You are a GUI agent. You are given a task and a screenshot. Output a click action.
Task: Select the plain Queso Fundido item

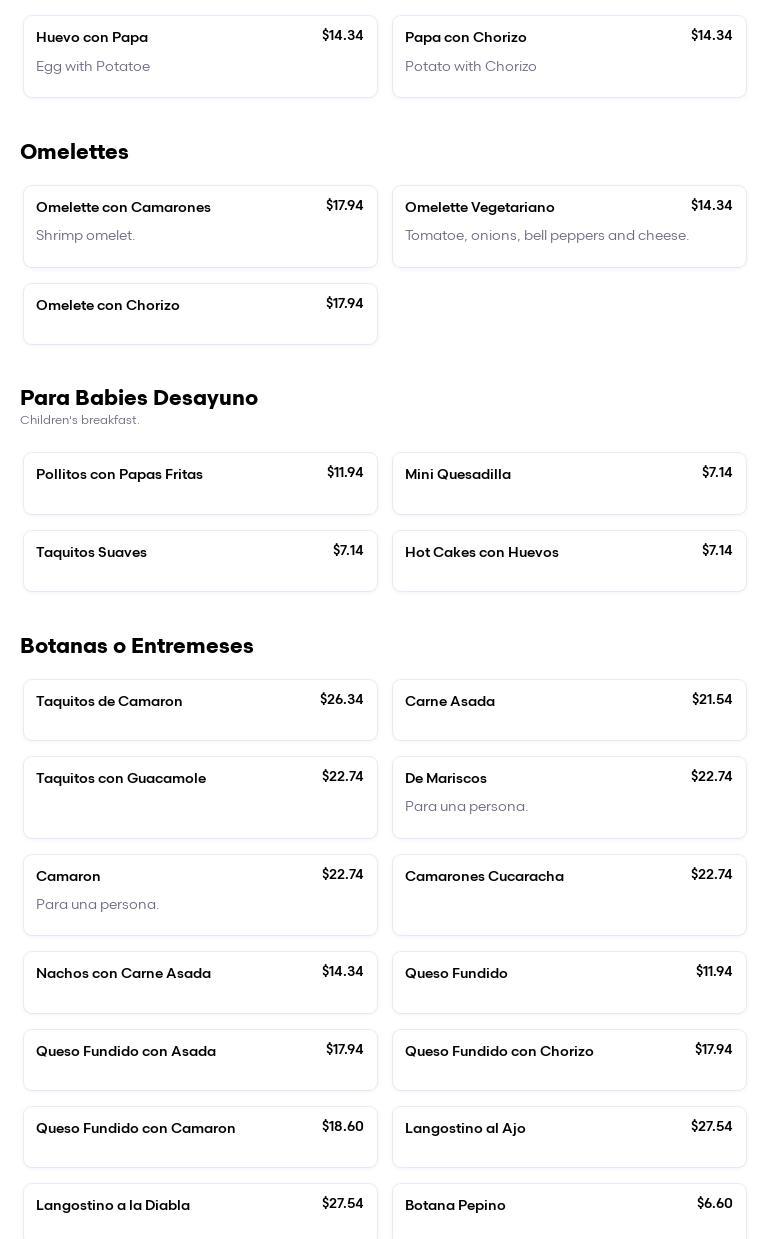(x=569, y=982)
